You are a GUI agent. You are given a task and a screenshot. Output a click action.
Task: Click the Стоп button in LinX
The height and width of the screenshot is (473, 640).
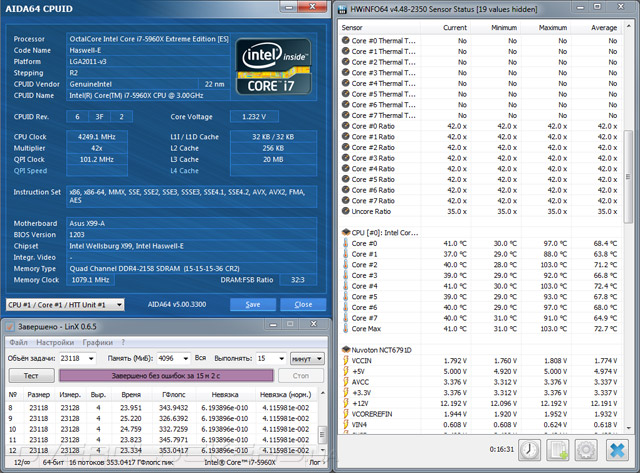pos(301,375)
